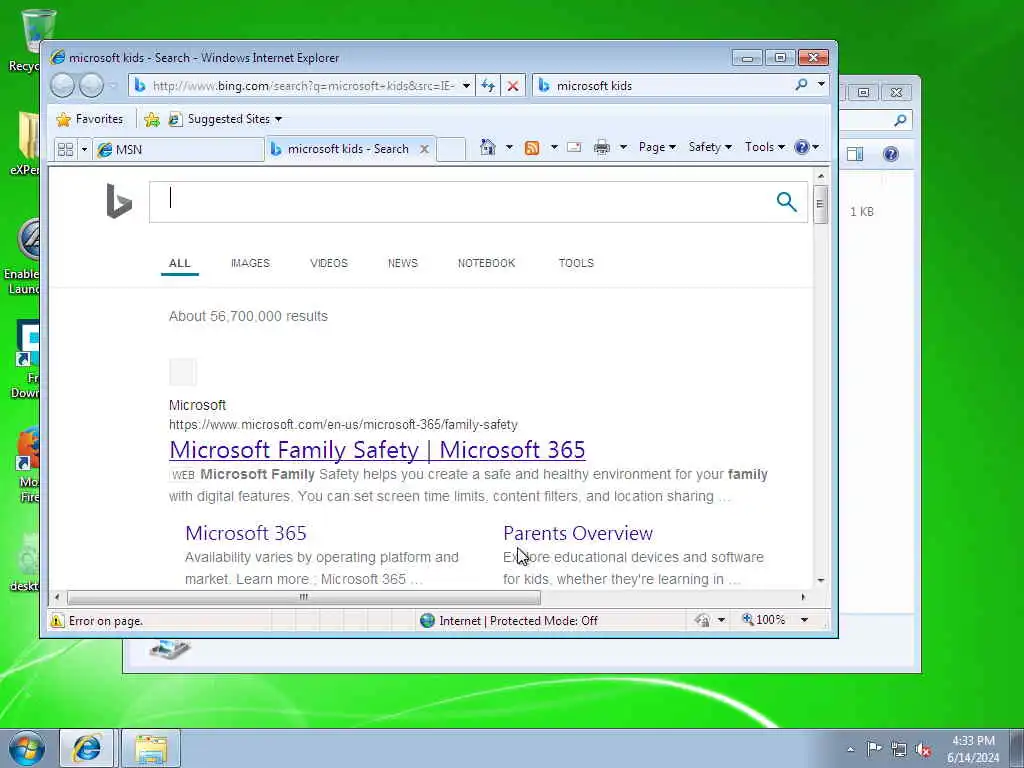The image size is (1024, 768).
Task: Click Explorer window help icon
Action: pos(891,154)
